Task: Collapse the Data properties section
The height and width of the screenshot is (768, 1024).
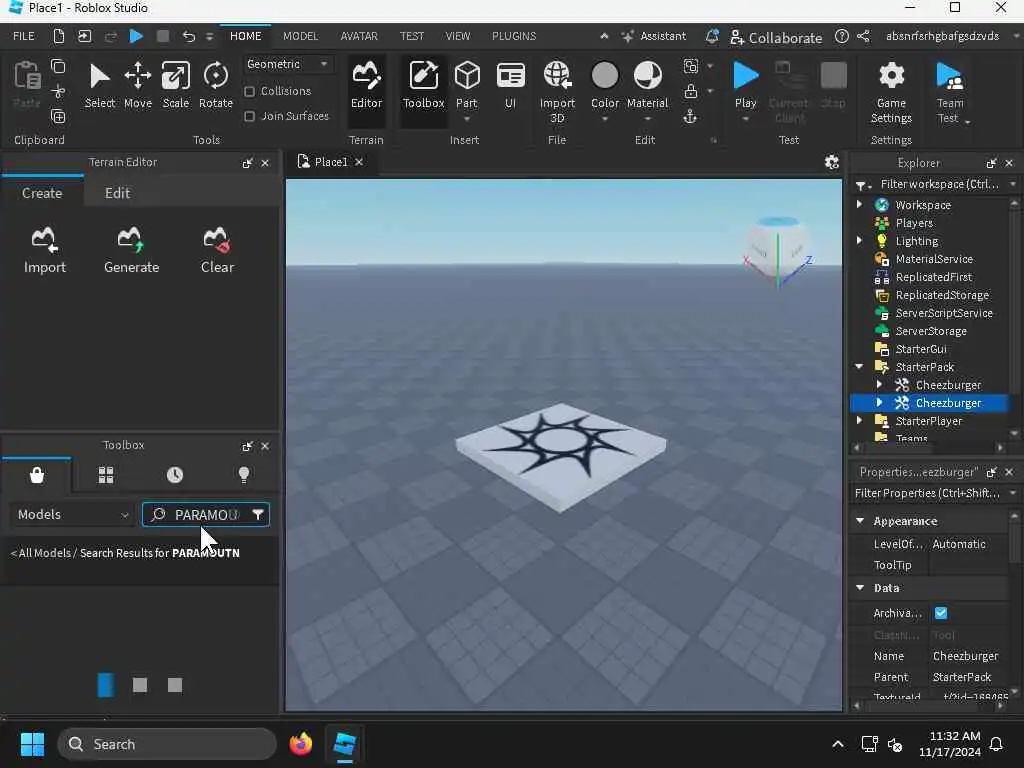Action: (x=860, y=588)
